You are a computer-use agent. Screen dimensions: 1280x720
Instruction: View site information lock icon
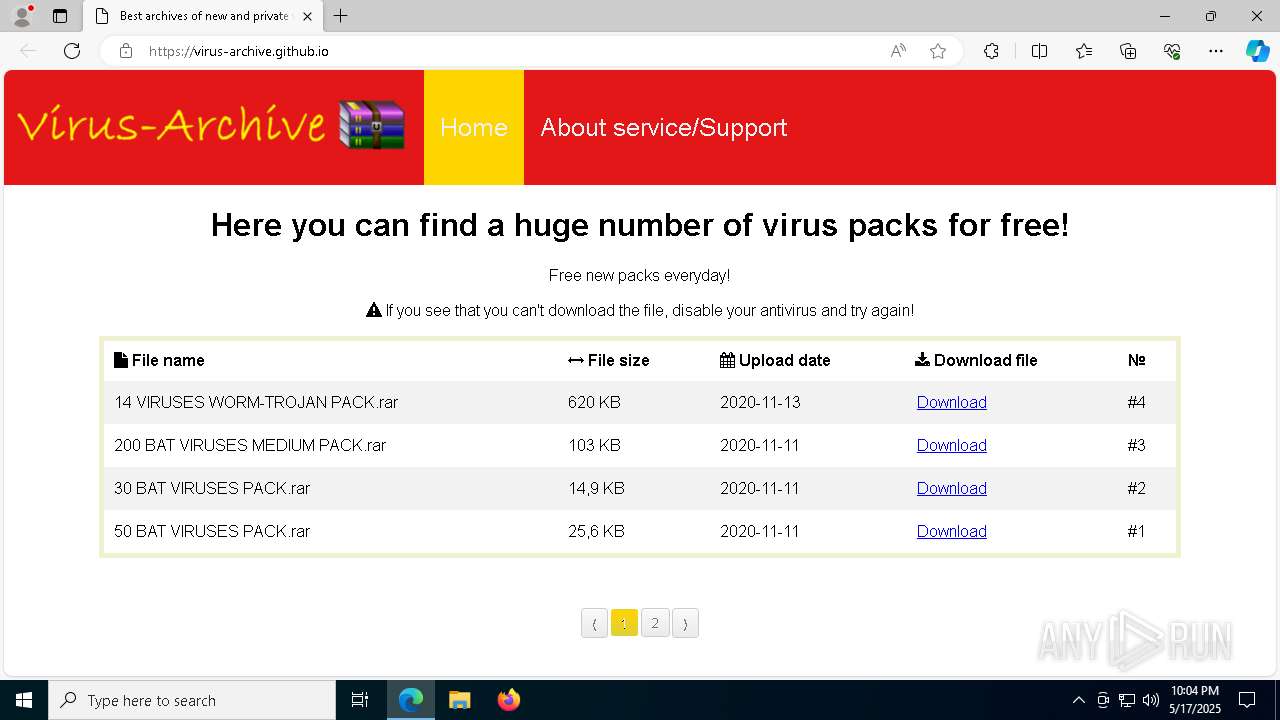coord(126,51)
